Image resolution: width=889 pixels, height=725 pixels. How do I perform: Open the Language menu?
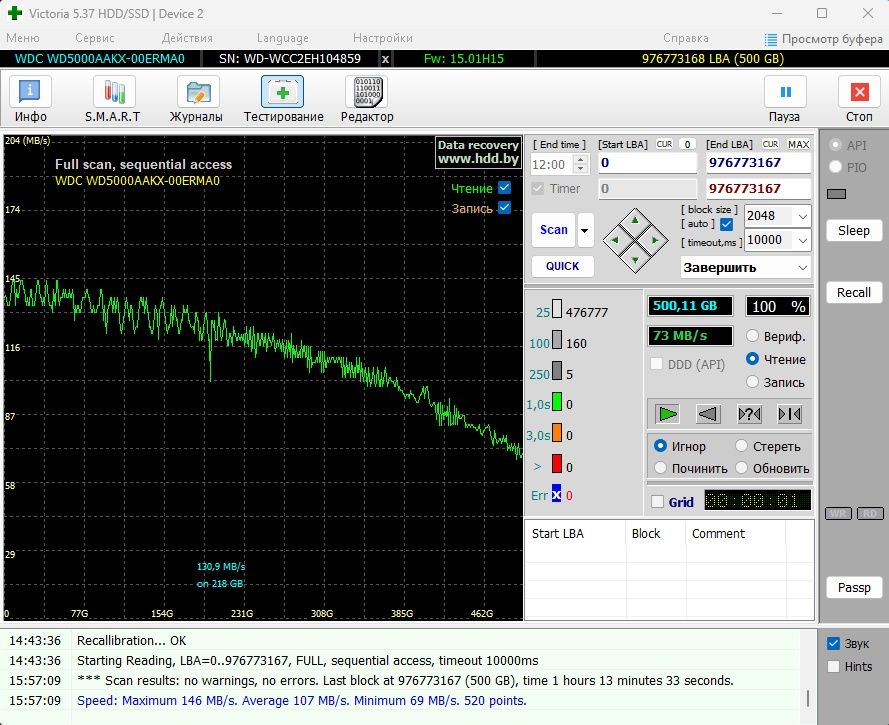283,38
